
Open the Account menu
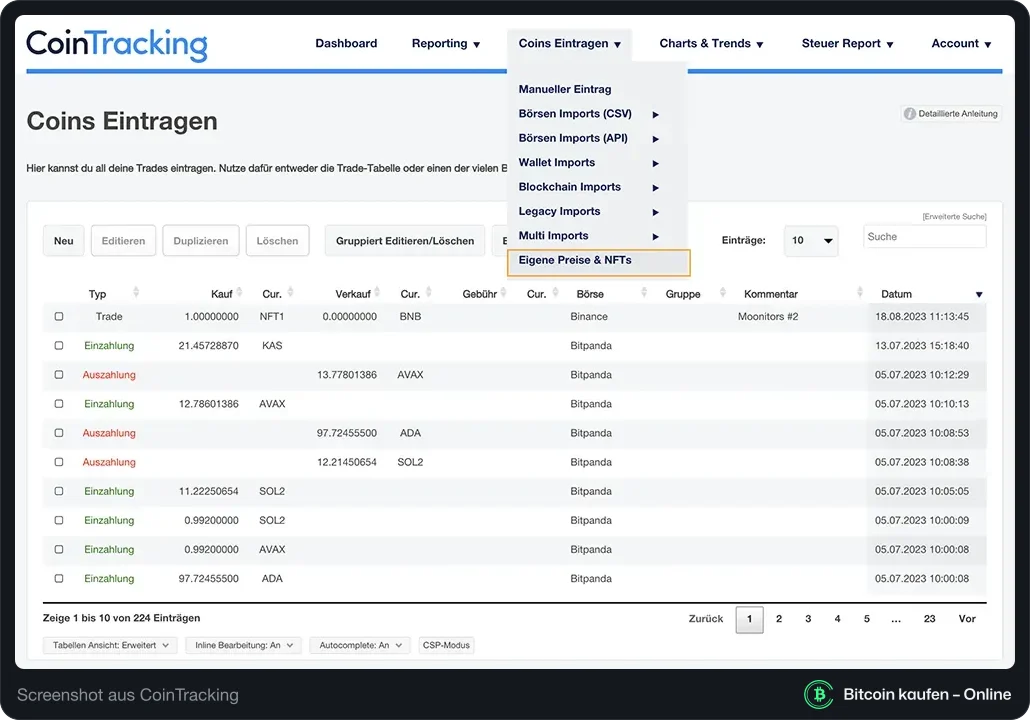961,43
